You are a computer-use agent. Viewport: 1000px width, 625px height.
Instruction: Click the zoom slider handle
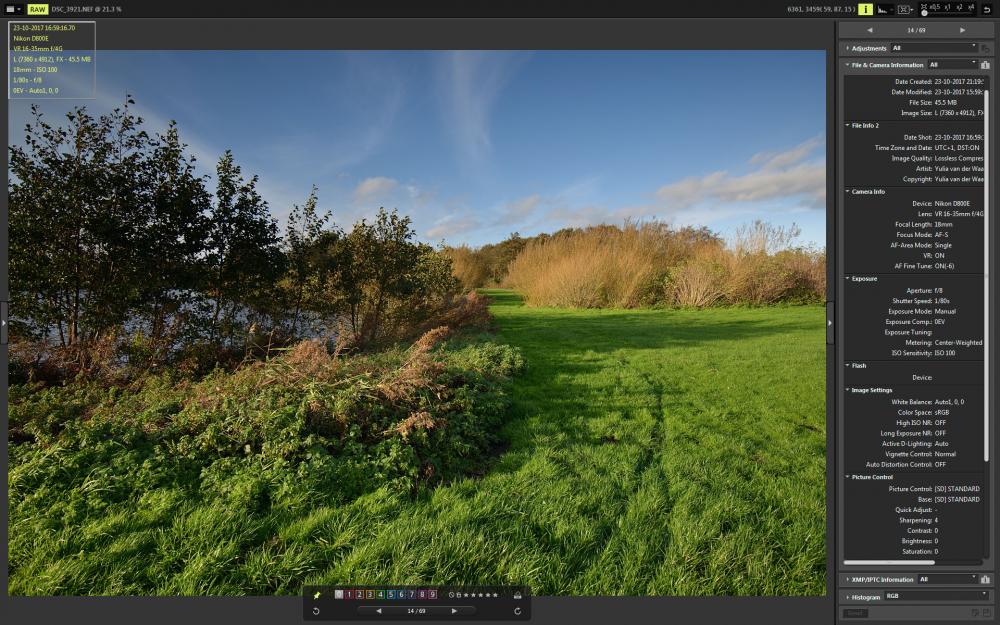(x=924, y=13)
